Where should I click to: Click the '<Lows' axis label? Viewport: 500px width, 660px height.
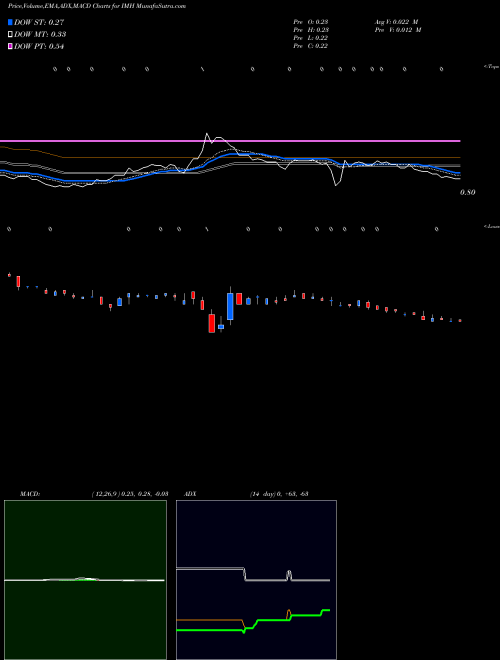492,226
